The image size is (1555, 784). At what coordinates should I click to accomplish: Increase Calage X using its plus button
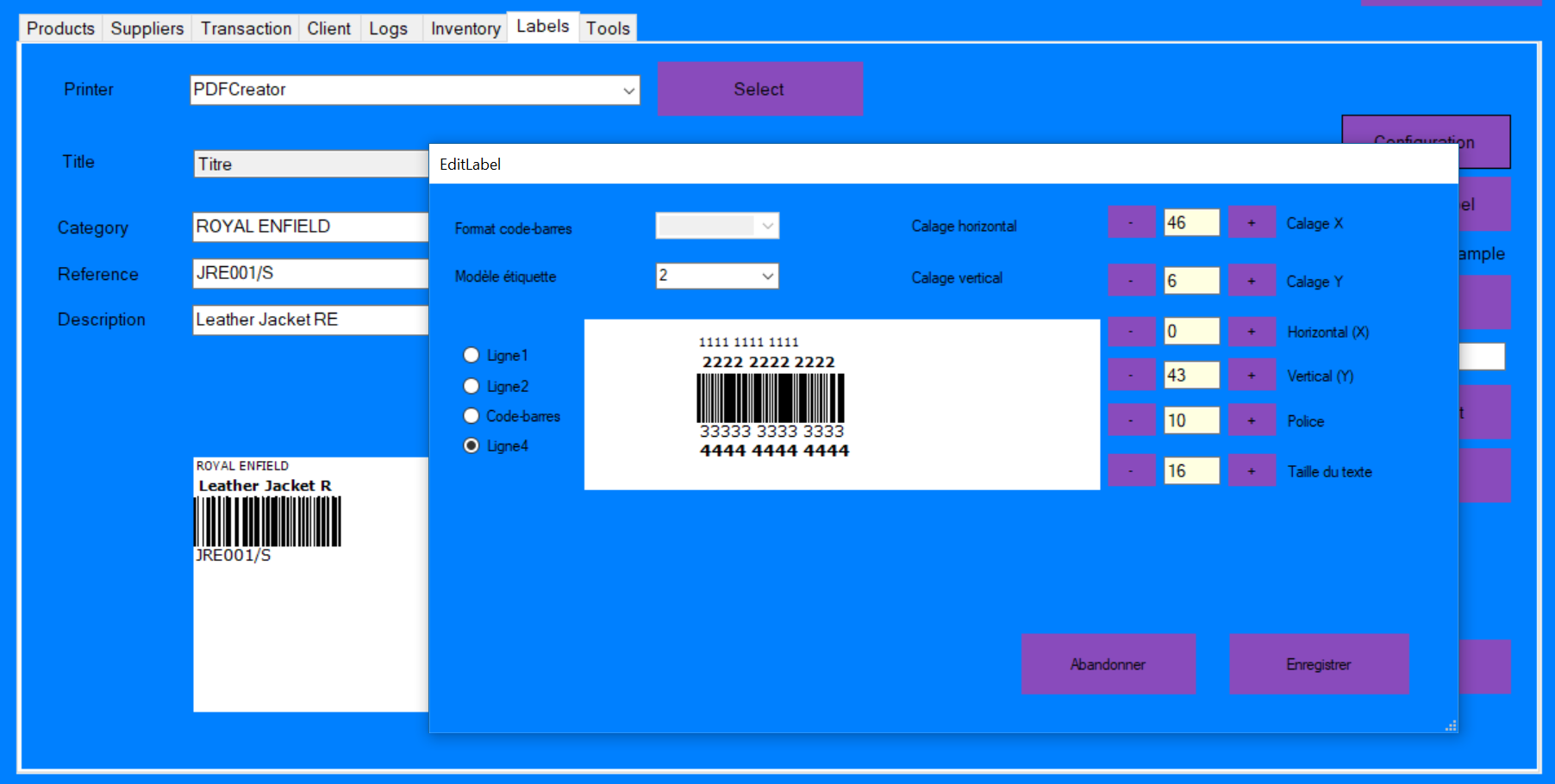pyautogui.click(x=1251, y=221)
